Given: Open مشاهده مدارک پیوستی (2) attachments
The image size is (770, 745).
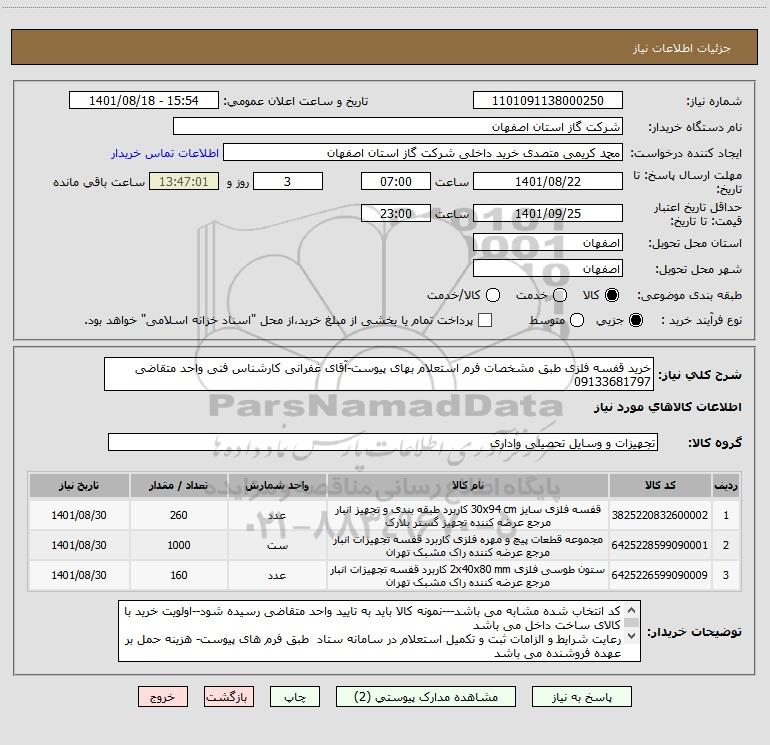Looking at the screenshot, I should [x=426, y=697].
